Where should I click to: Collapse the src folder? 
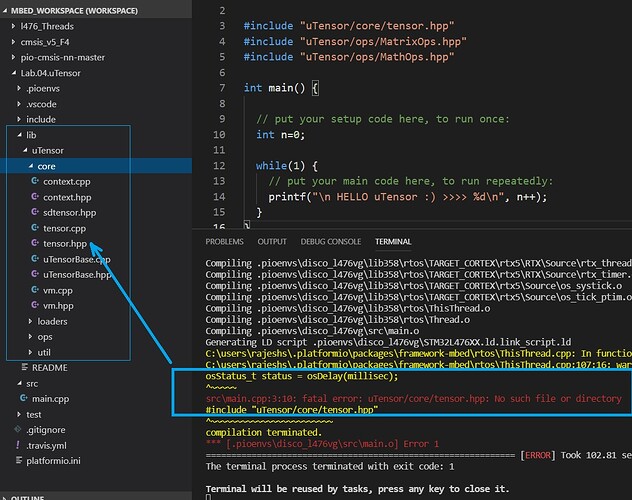click(x=19, y=384)
